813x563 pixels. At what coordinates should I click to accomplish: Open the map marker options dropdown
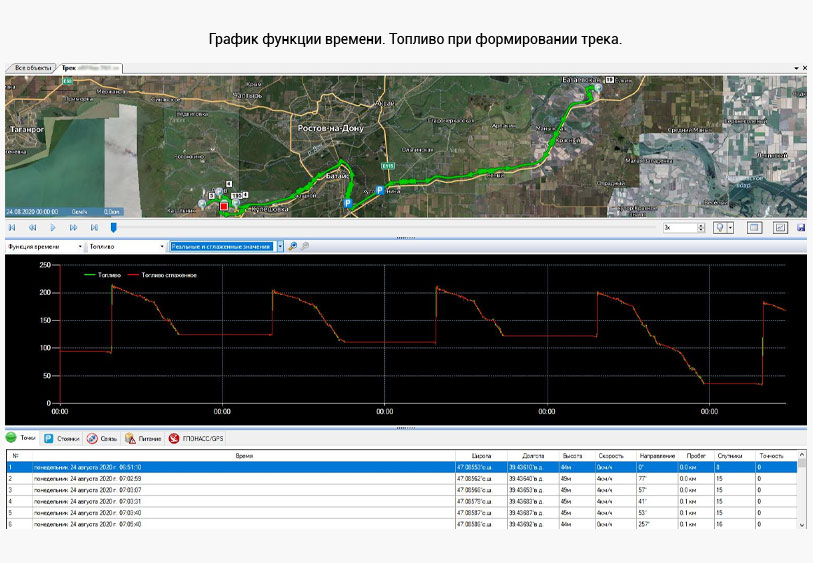[731, 228]
